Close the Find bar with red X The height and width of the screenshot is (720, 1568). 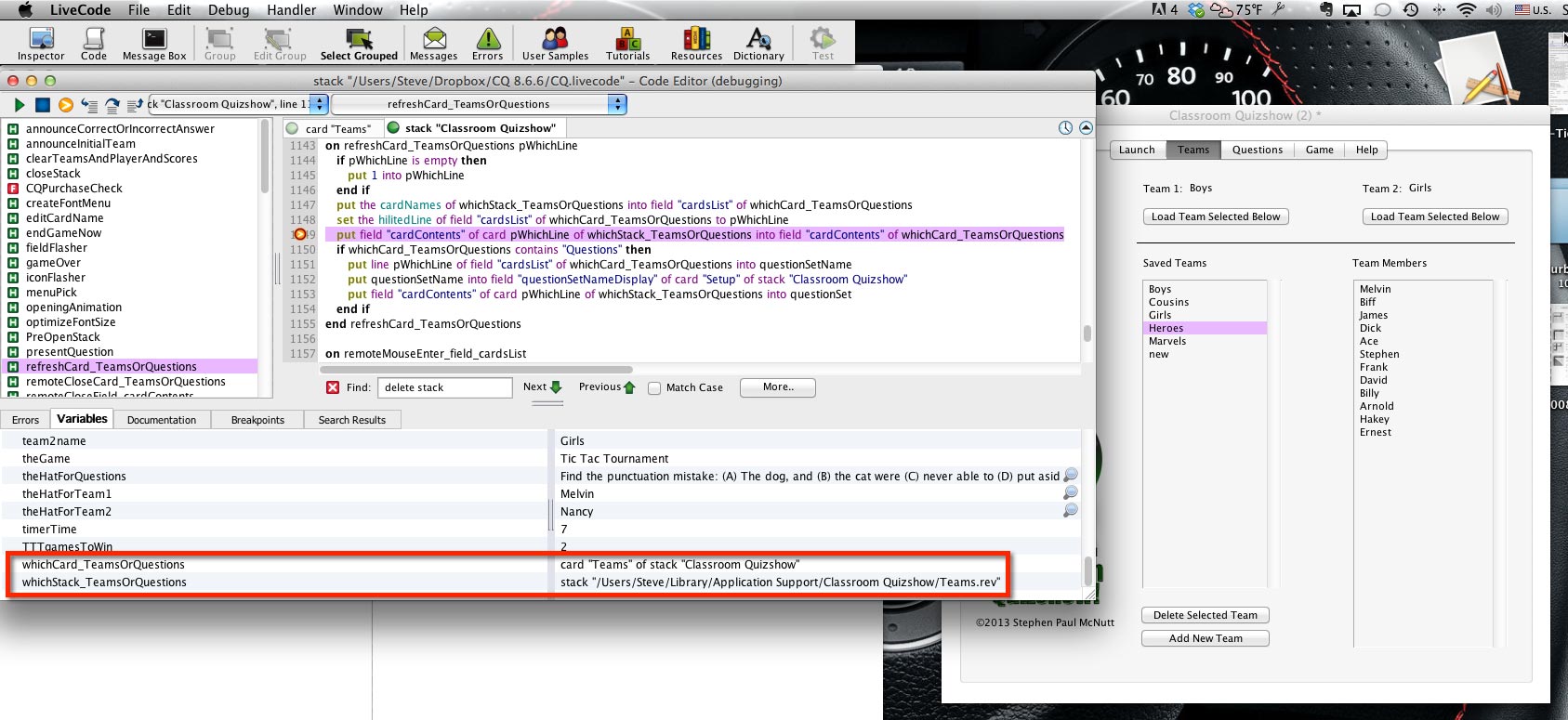(x=333, y=387)
